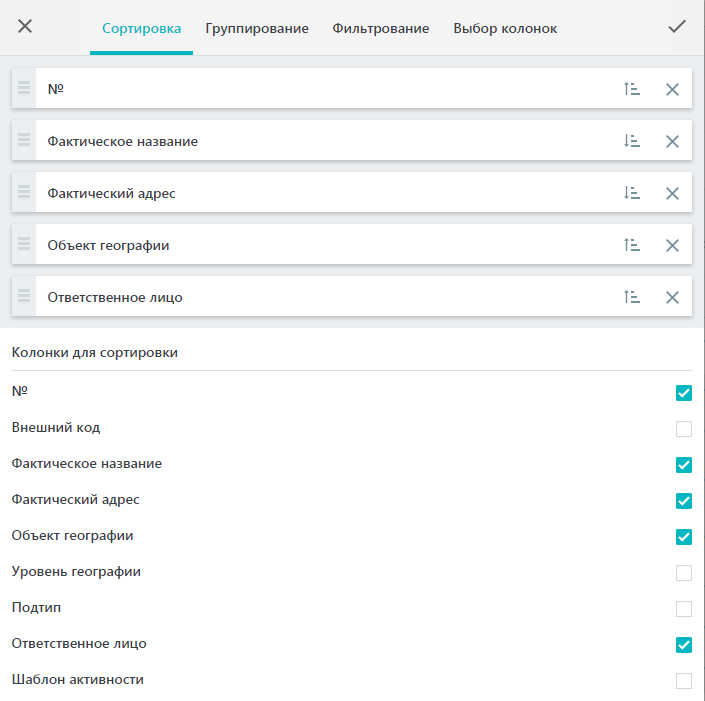Switch to the Фильтрование tab
The height and width of the screenshot is (701, 705).
380,28
